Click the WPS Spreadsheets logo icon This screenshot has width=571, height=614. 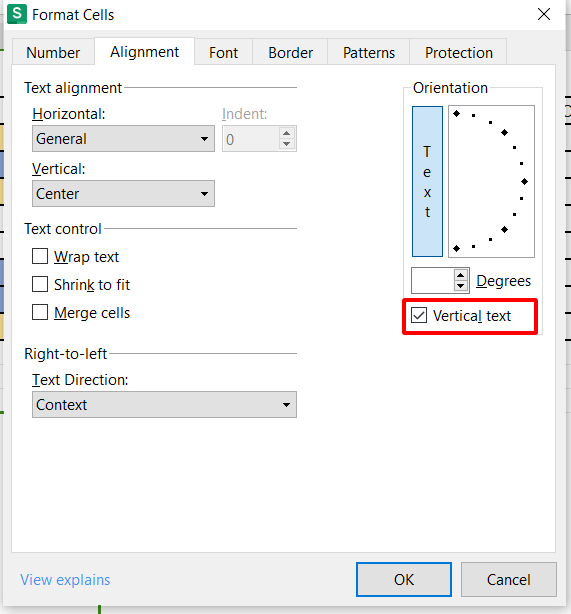17,14
